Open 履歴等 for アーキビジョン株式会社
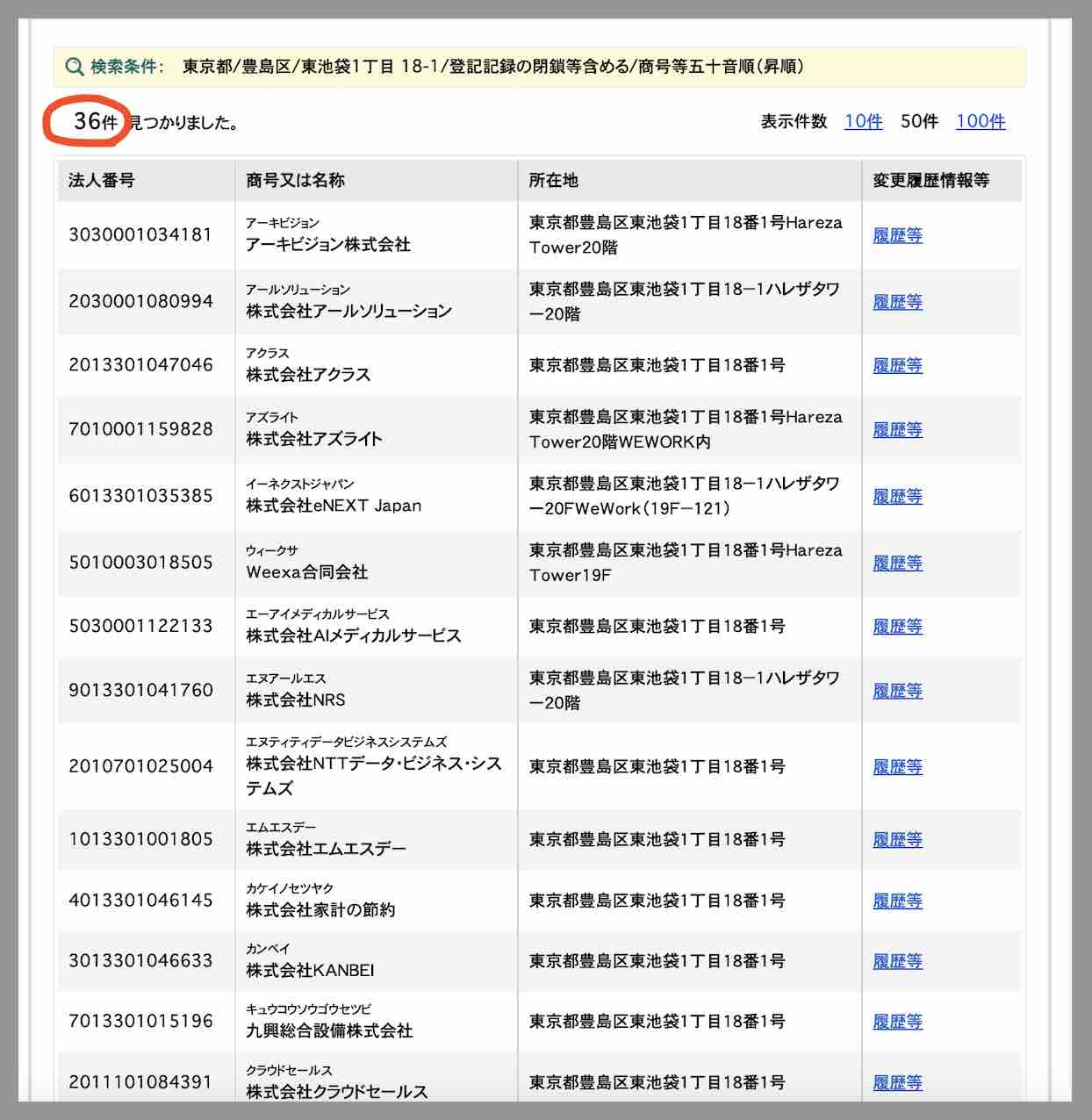The image size is (1092, 1120). click(897, 235)
